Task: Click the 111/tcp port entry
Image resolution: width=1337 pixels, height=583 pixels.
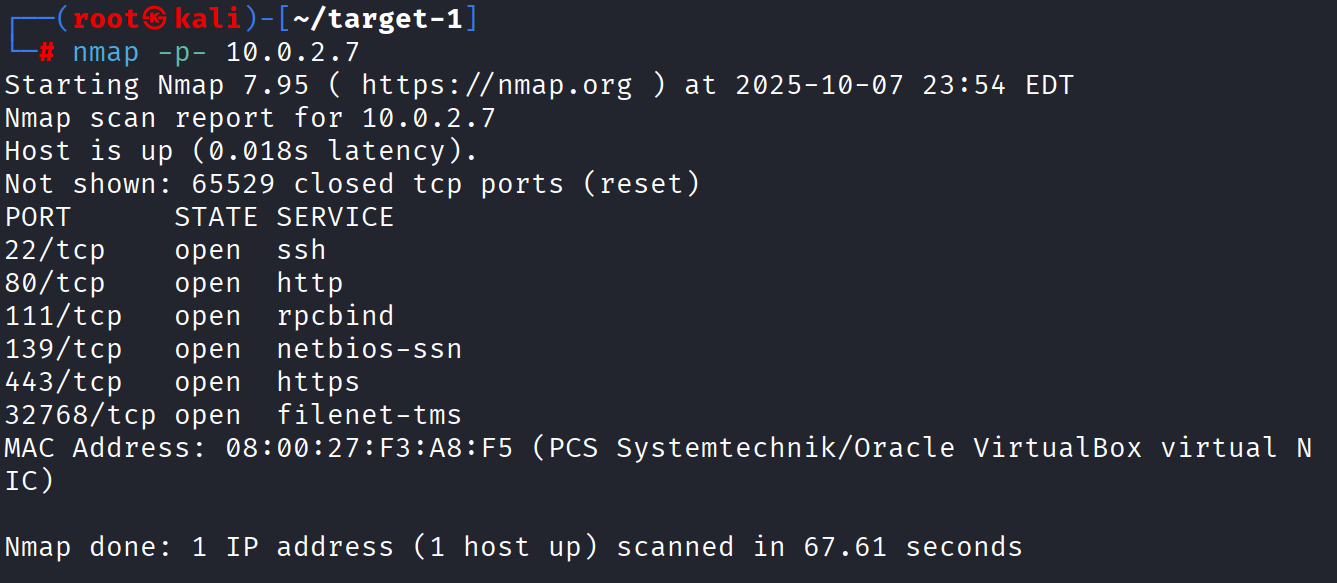Action: [63, 316]
